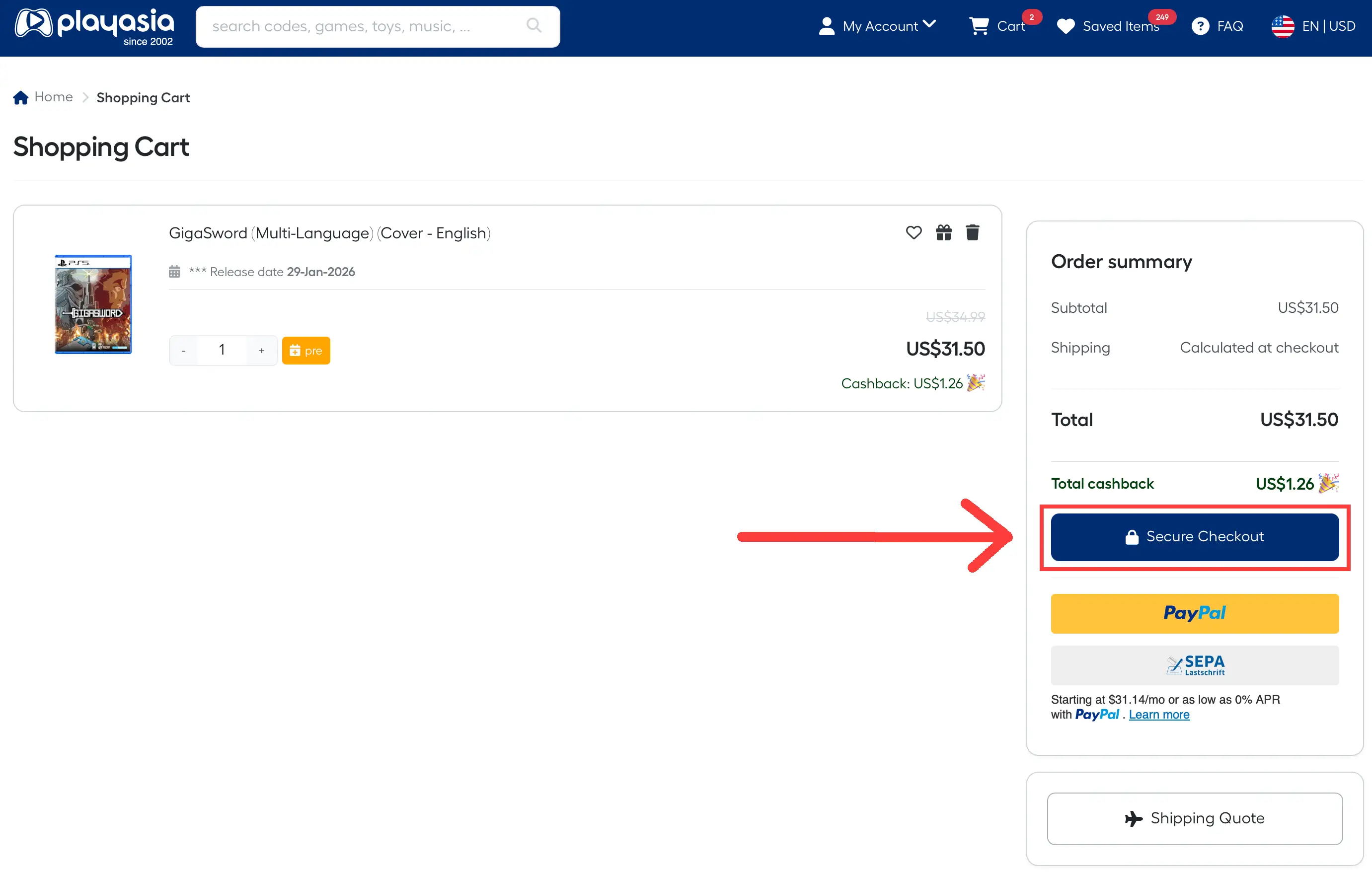Click the Playasia logo
The height and width of the screenshot is (872, 1372).
pos(94,26)
